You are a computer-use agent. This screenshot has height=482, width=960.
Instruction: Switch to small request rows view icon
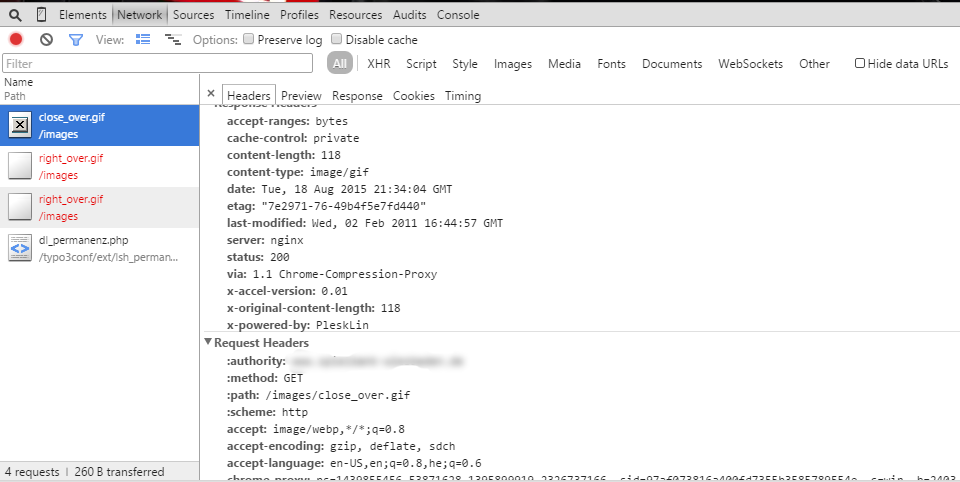[172, 40]
